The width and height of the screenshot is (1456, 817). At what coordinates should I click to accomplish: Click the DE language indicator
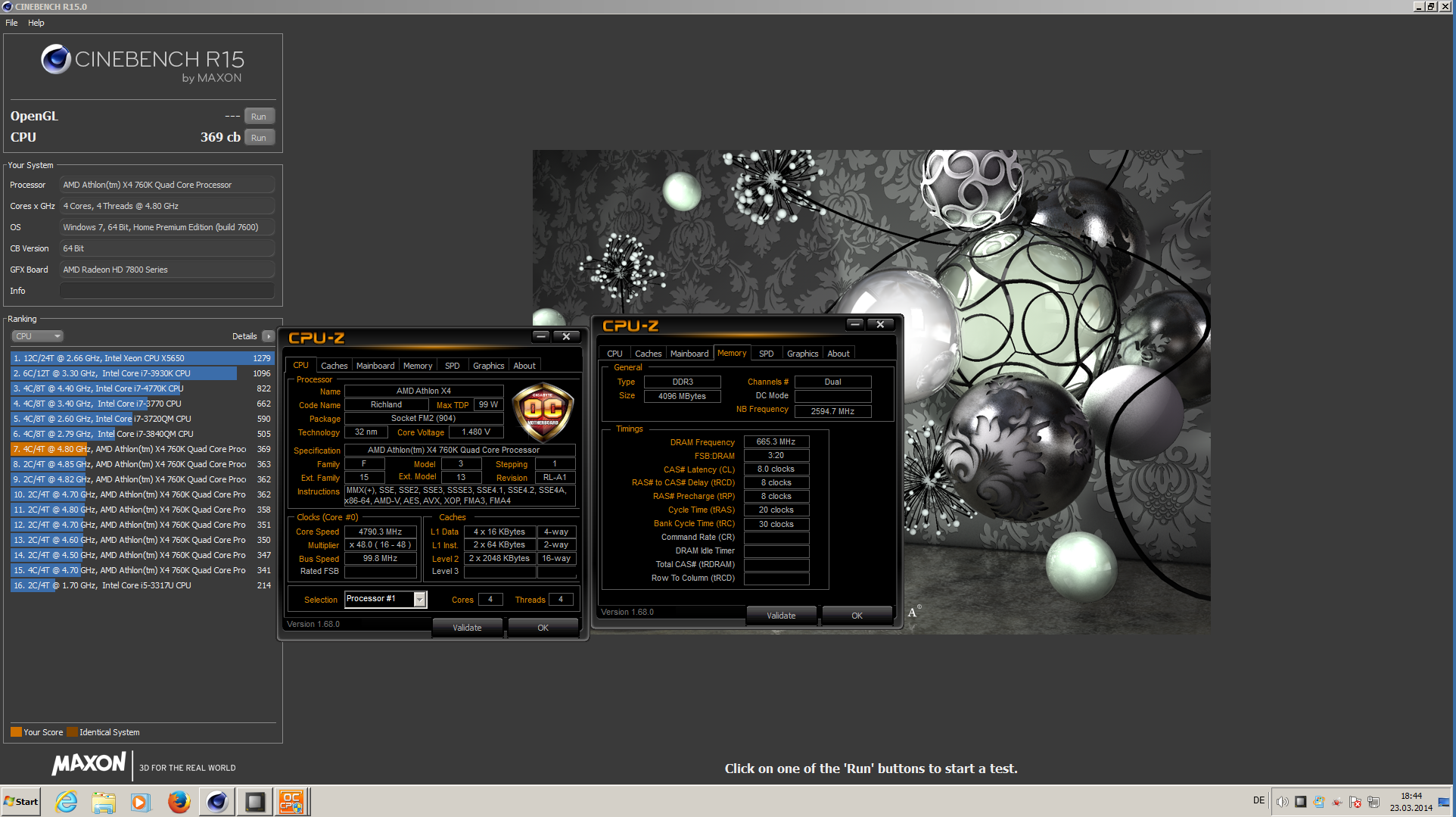pyautogui.click(x=1258, y=800)
